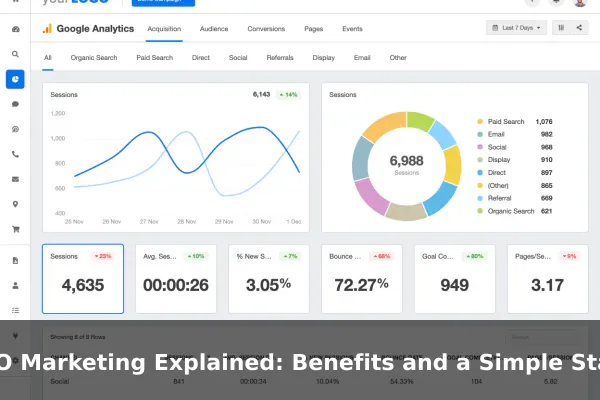This screenshot has width=600, height=400.
Task: Click the Referral legend entry
Action: point(515,198)
